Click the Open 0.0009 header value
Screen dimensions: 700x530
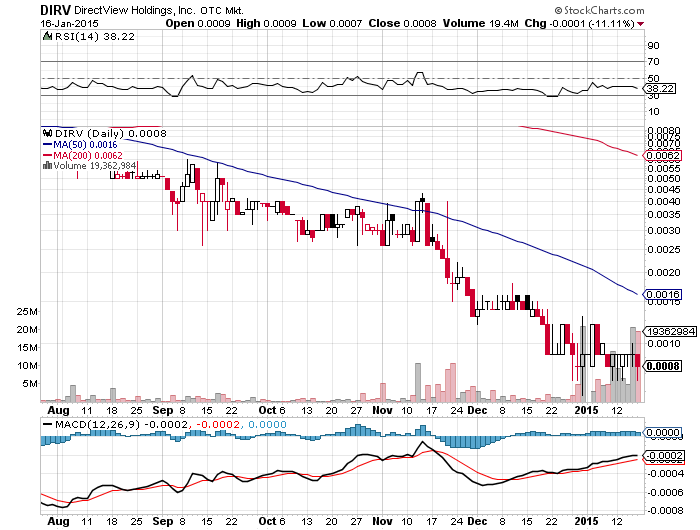pos(198,24)
